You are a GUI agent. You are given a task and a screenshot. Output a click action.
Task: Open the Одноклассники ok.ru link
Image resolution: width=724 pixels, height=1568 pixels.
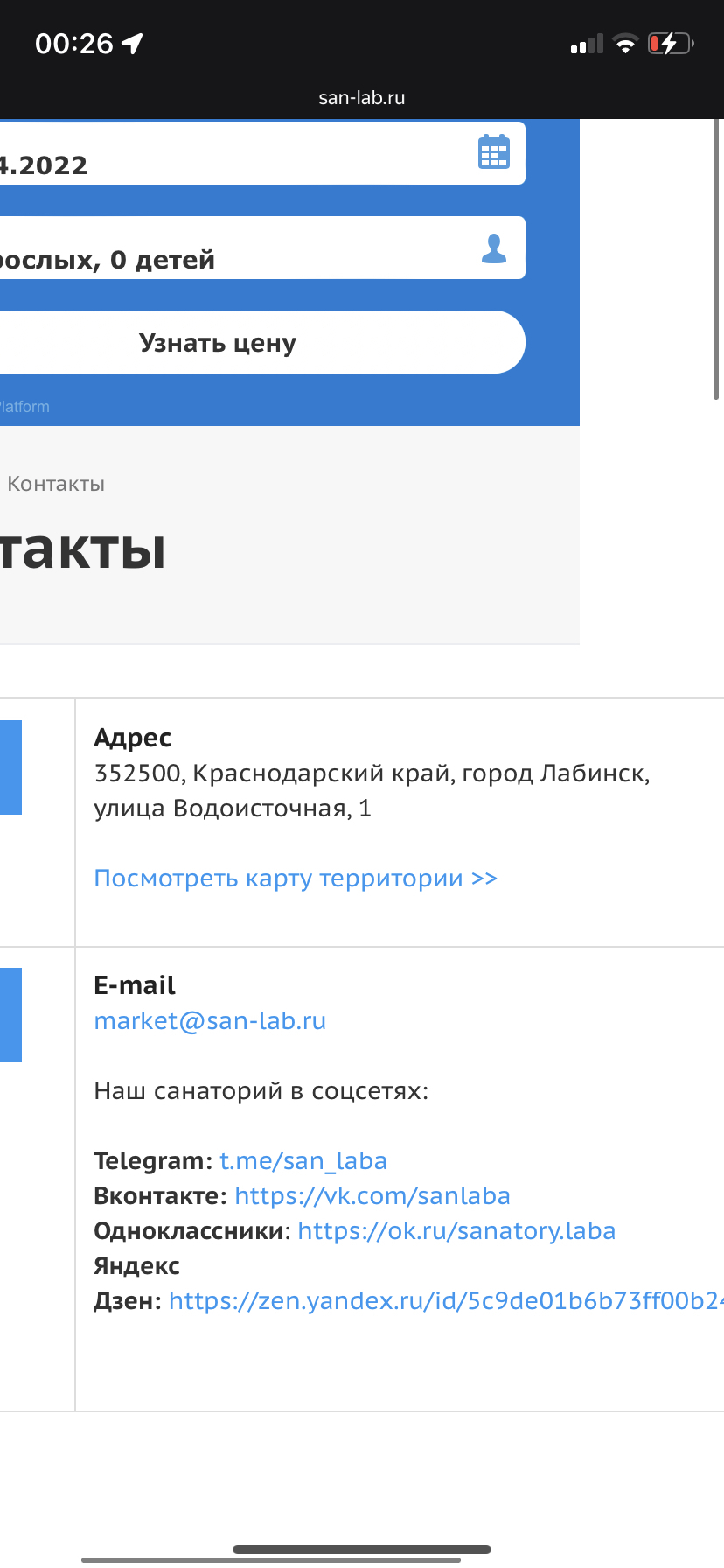[x=456, y=1231]
